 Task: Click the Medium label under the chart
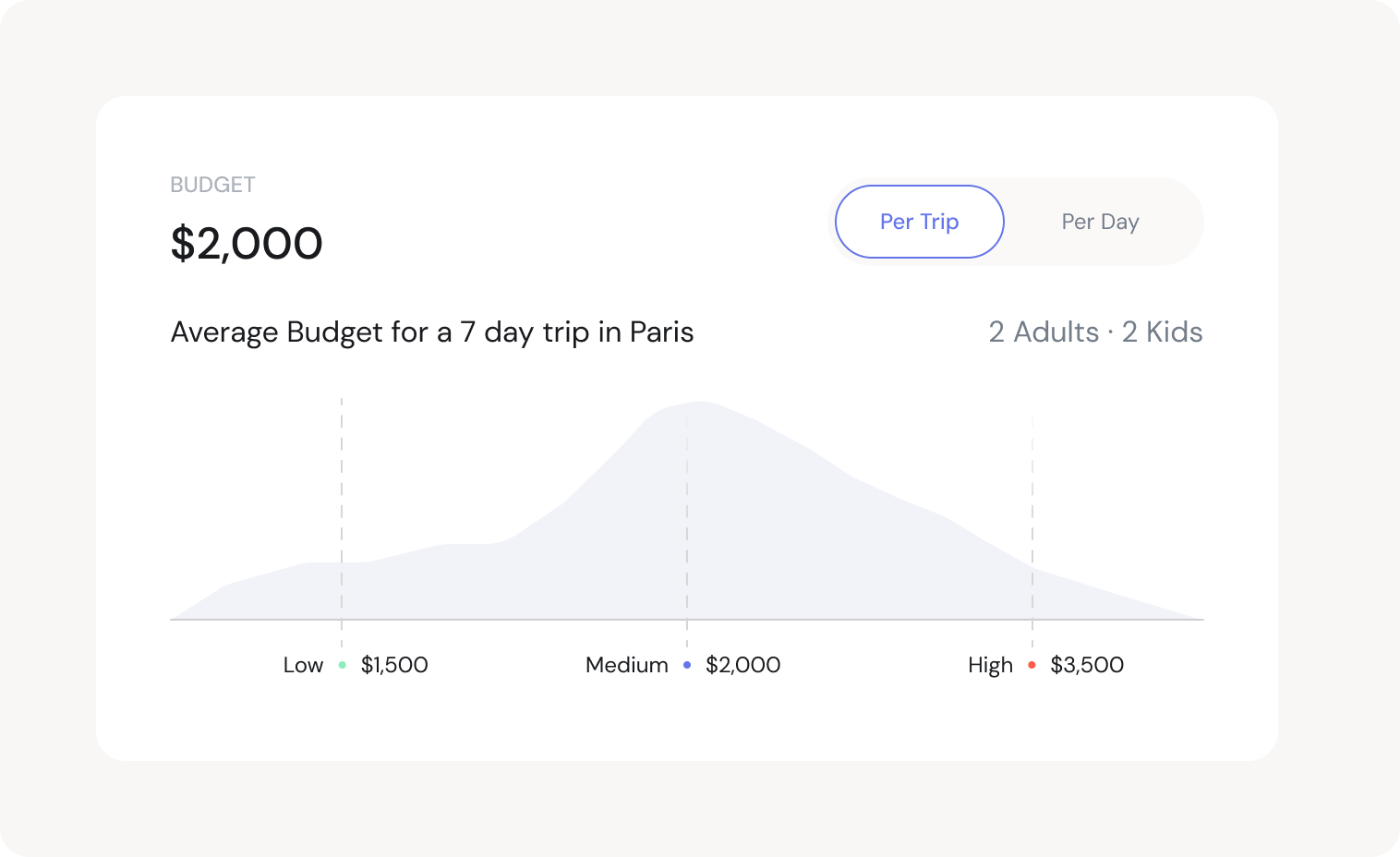click(626, 665)
